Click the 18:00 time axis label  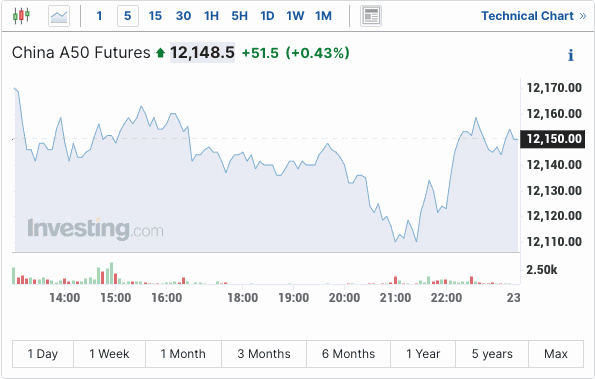click(243, 297)
